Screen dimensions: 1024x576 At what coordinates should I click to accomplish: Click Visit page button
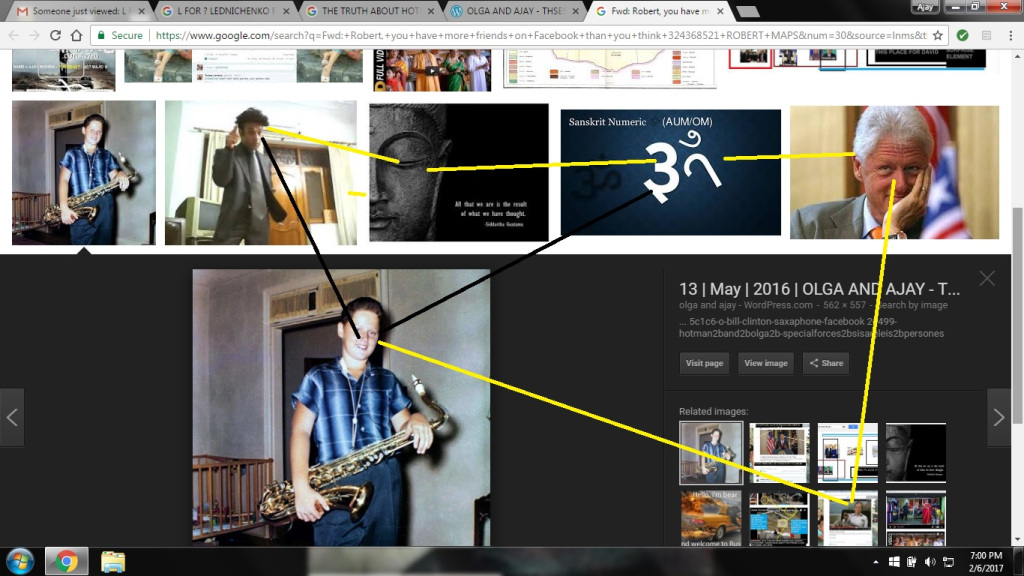tap(704, 363)
